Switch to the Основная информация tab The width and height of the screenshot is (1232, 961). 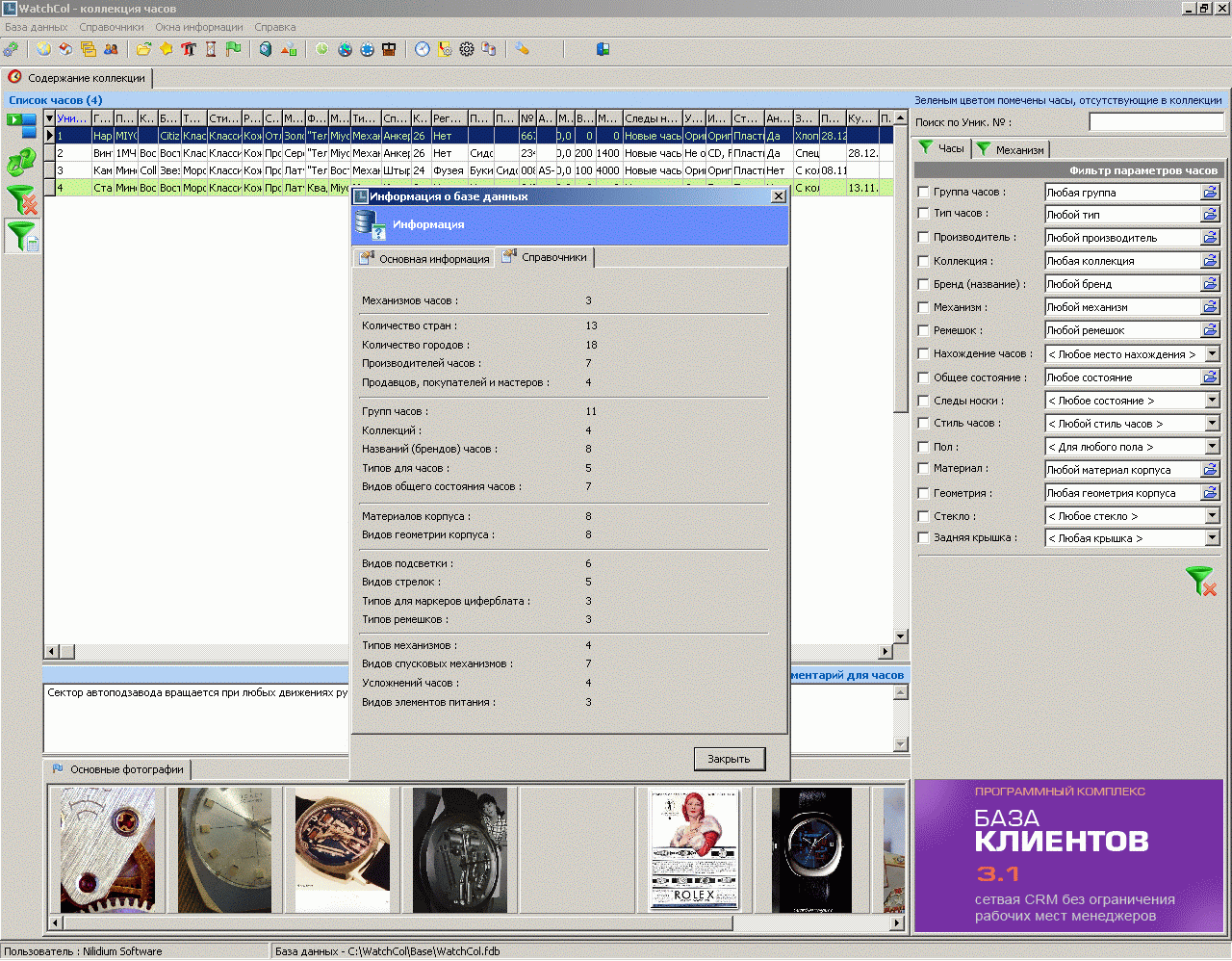coord(424,259)
